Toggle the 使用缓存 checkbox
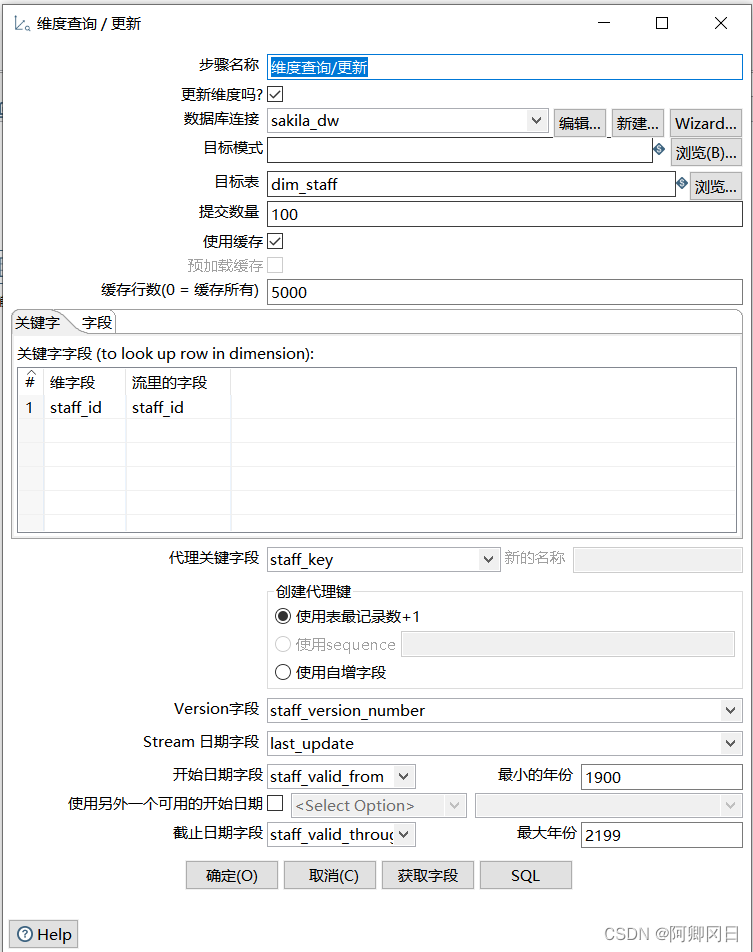This screenshot has height=952, width=753. [x=275, y=241]
